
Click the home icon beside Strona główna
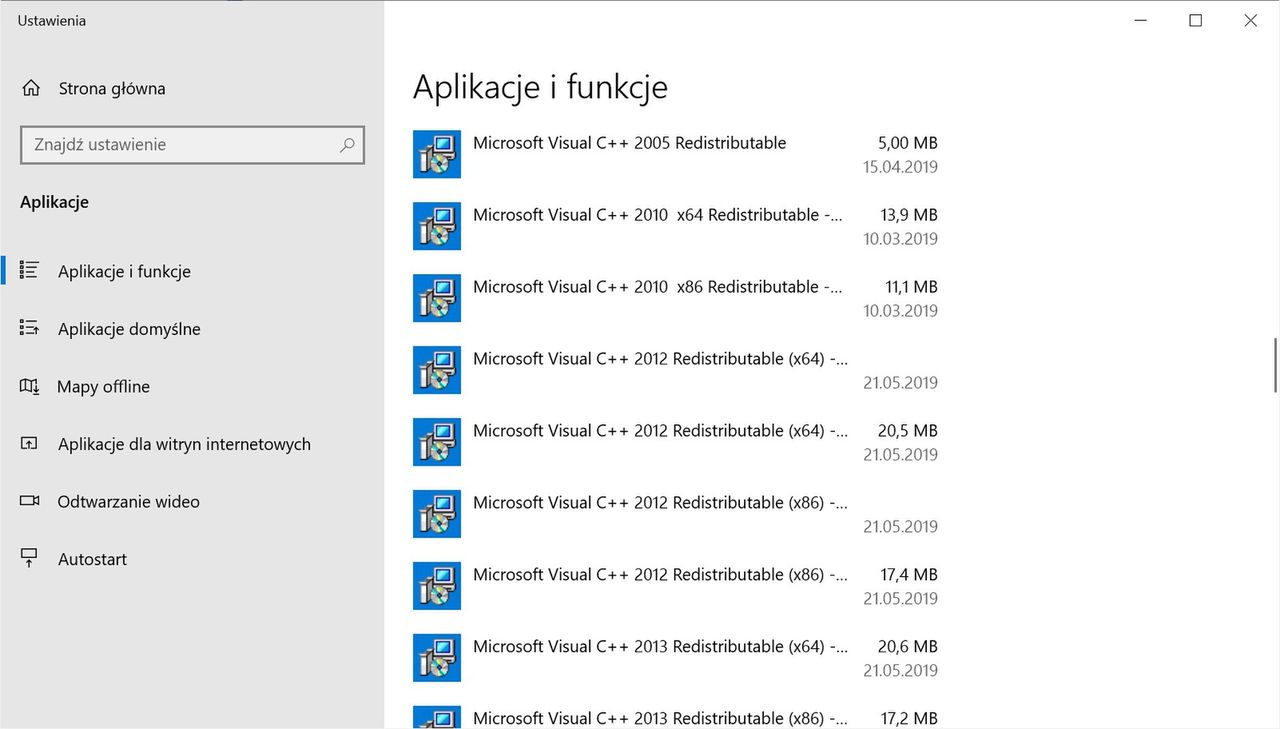click(x=30, y=88)
